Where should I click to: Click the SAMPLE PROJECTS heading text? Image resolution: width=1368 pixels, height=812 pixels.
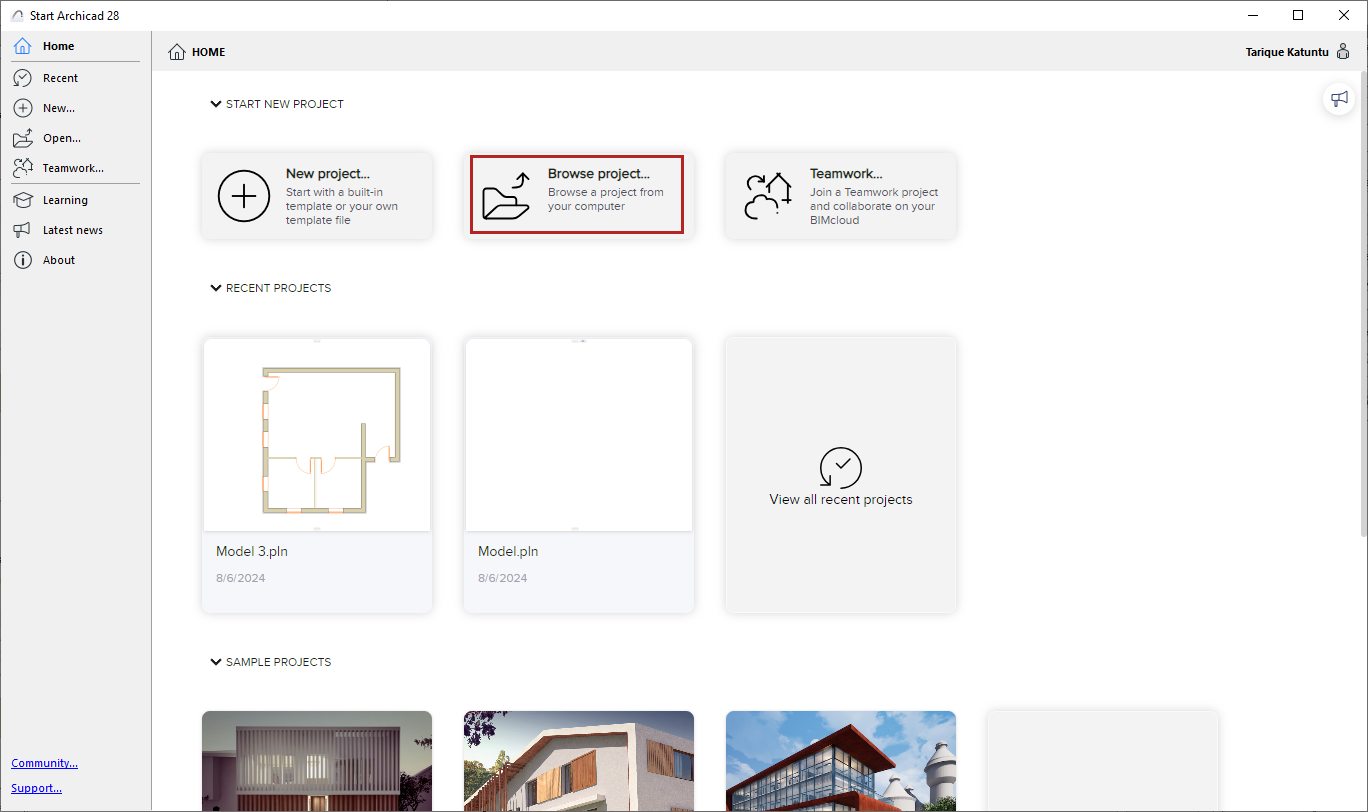point(279,662)
